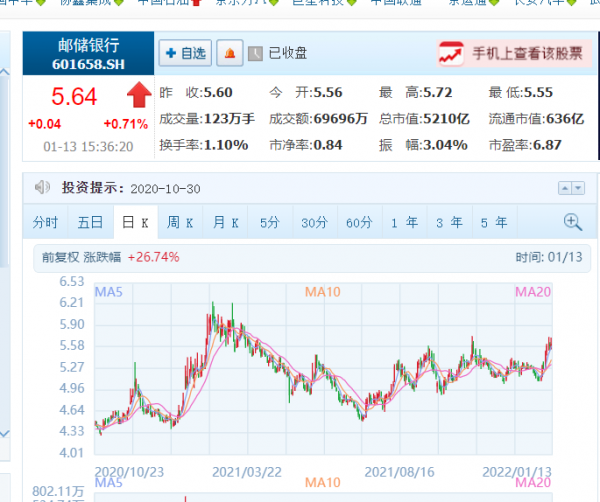The height and width of the screenshot is (502, 600).
Task: Click 振幅 value 3.04%
Action: pos(446,145)
